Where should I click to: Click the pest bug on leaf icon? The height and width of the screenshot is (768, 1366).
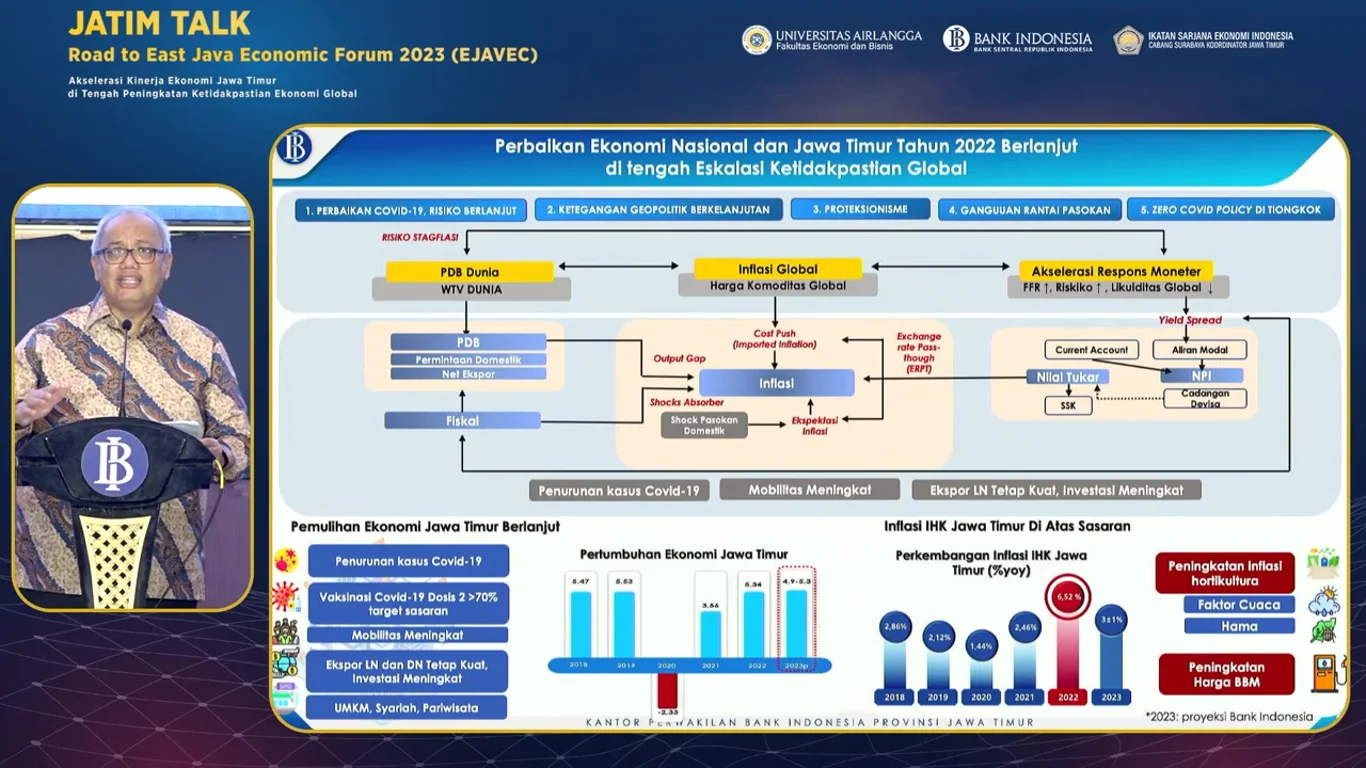(1324, 630)
